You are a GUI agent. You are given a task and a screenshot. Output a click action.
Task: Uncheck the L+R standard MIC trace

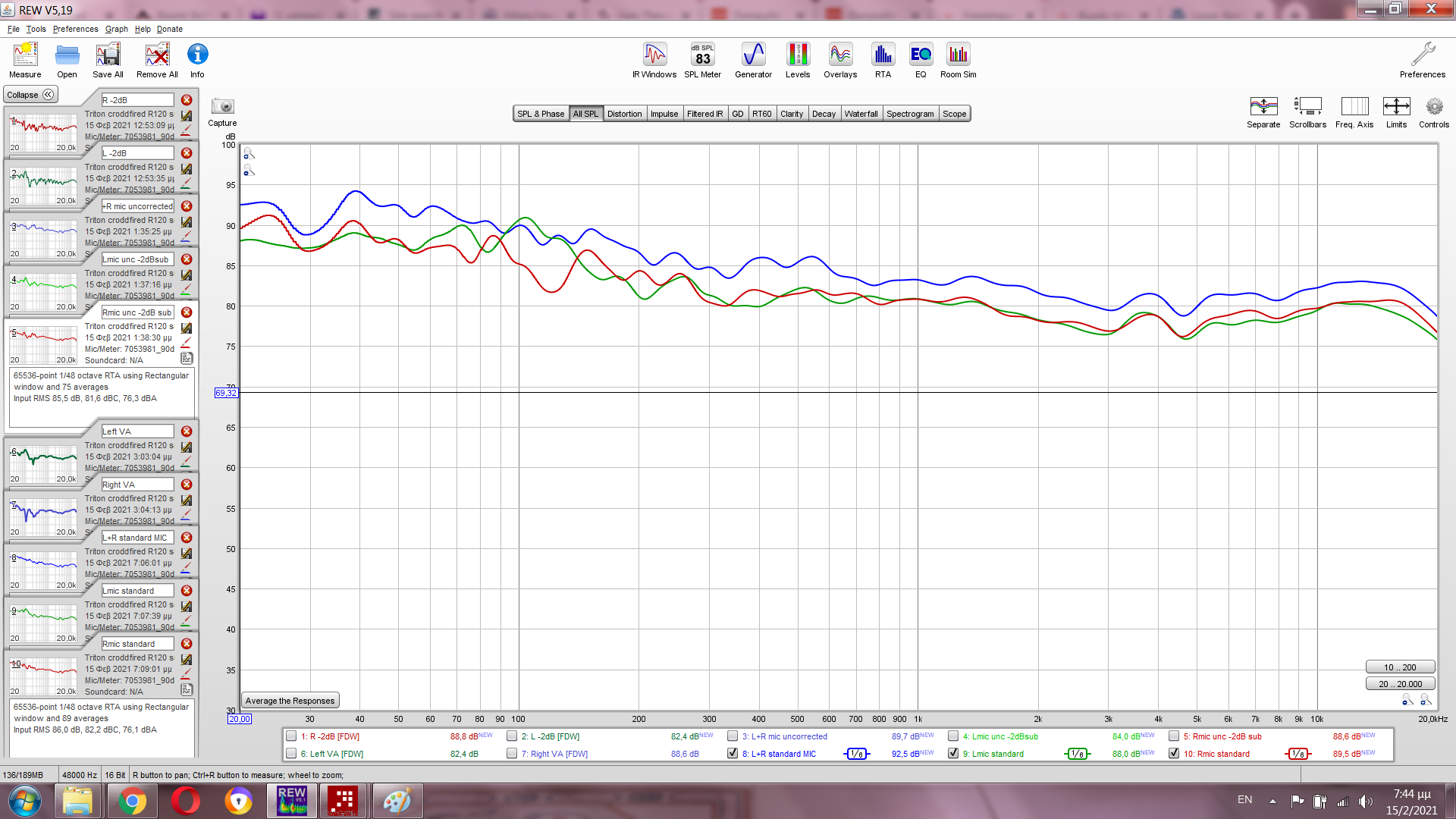click(733, 754)
